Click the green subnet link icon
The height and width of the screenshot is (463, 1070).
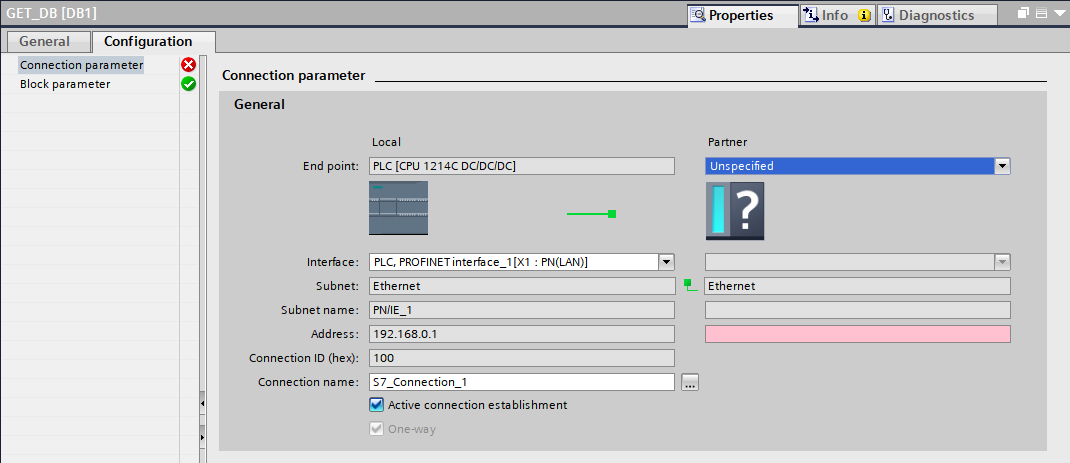(x=691, y=285)
